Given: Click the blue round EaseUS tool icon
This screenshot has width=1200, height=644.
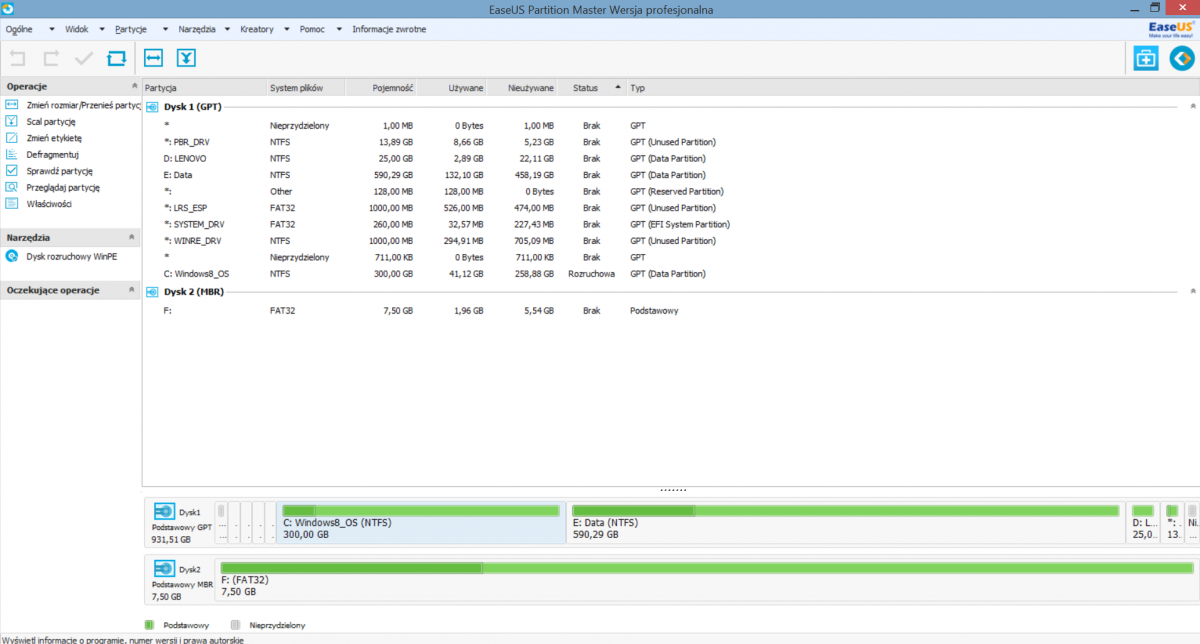Looking at the screenshot, I should [x=1182, y=58].
